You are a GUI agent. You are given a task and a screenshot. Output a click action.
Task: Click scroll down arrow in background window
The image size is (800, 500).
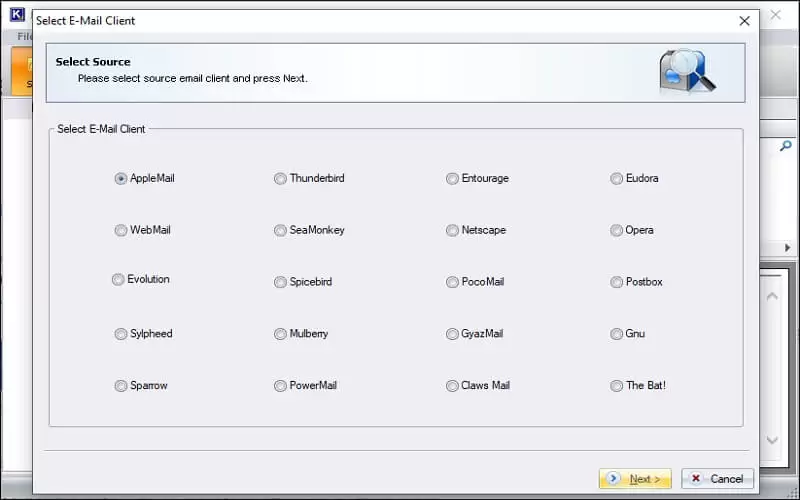(x=772, y=440)
